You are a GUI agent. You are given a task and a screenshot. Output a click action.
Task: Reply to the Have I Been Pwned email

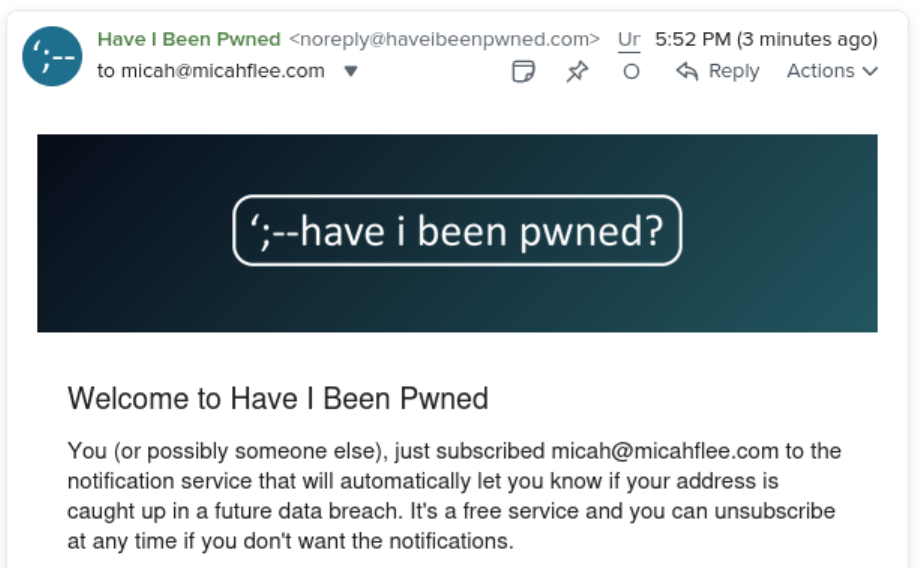pyautogui.click(x=718, y=71)
